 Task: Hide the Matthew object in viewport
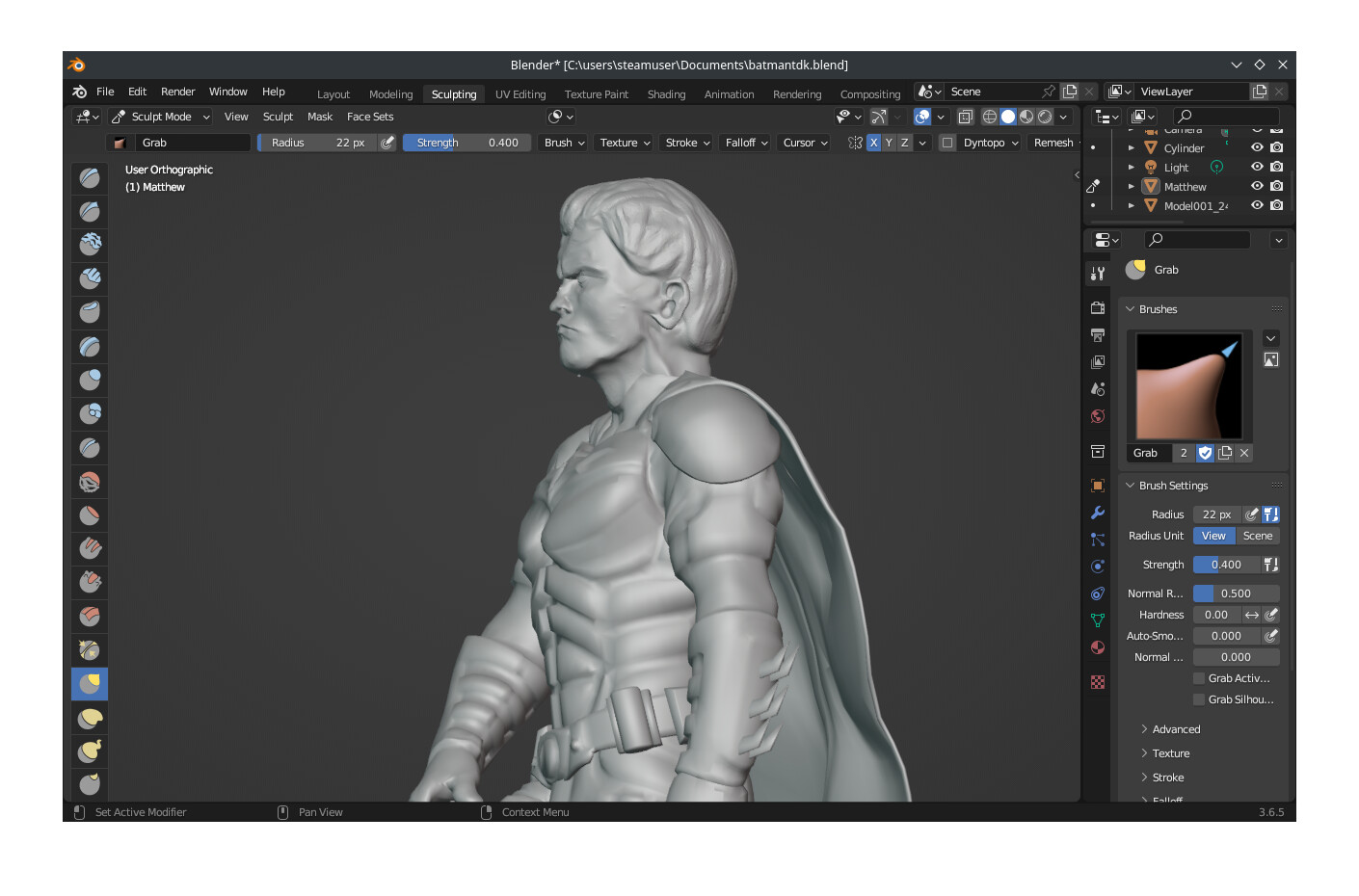(x=1257, y=186)
